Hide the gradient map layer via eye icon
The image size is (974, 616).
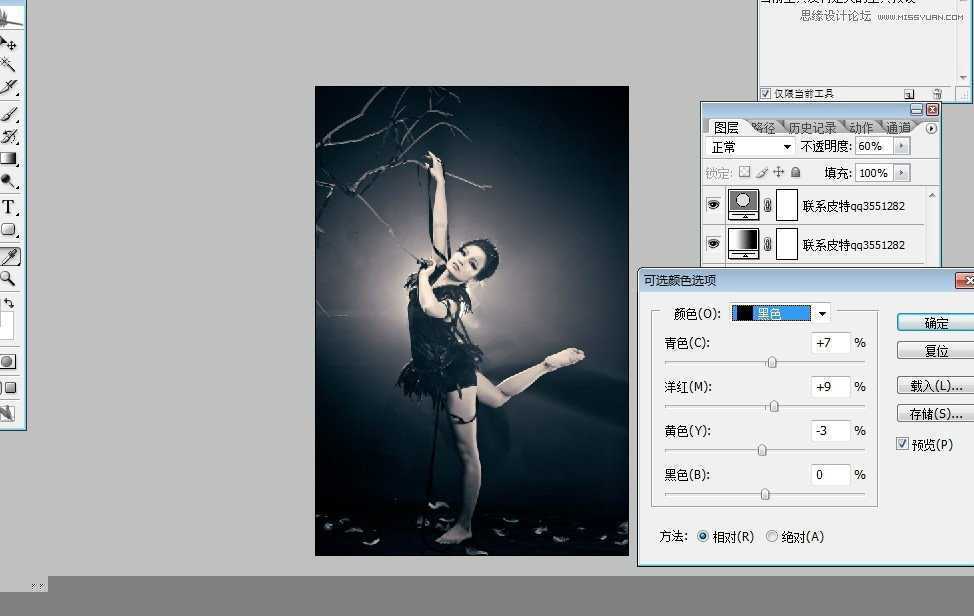(x=713, y=243)
